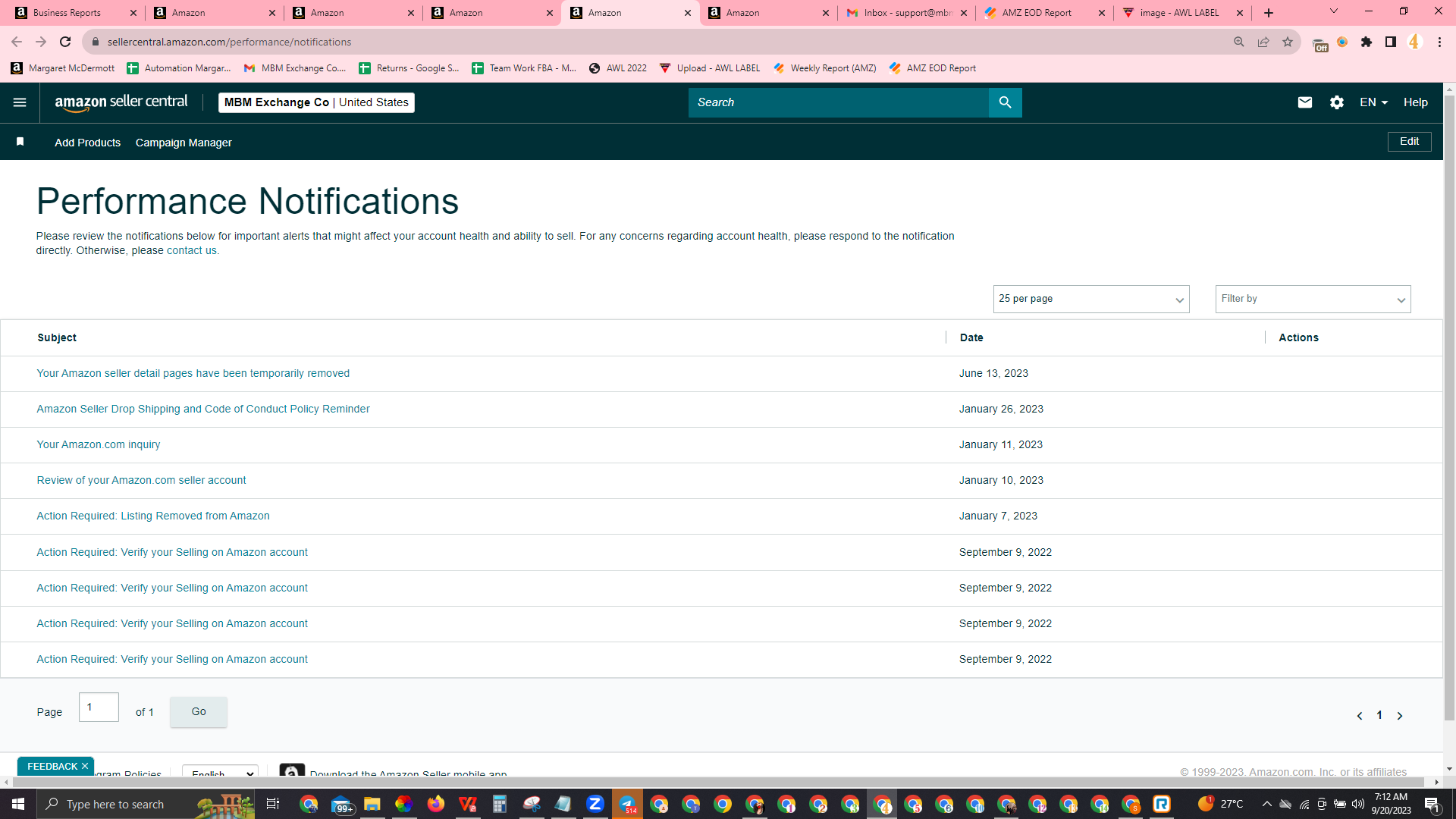
Task: Go to previous notifications page arrow
Action: click(x=1360, y=716)
